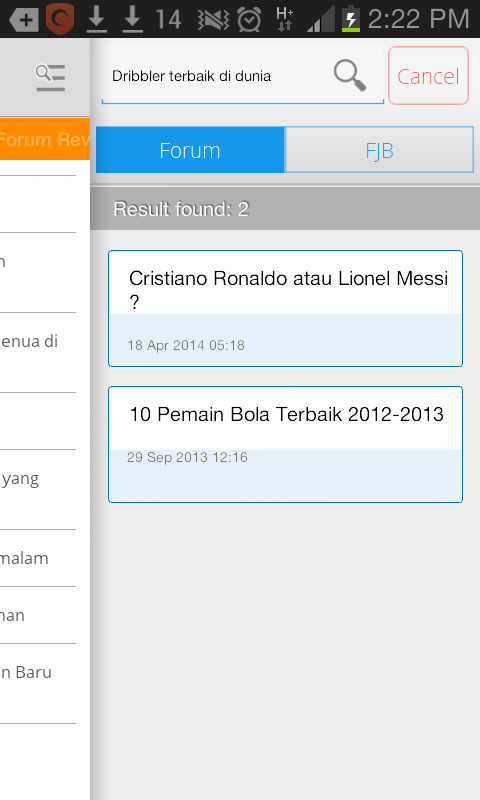Focus the 'Dribbler terbaik di dunia' search field
Viewport: 480px width, 800px height.
coord(243,74)
